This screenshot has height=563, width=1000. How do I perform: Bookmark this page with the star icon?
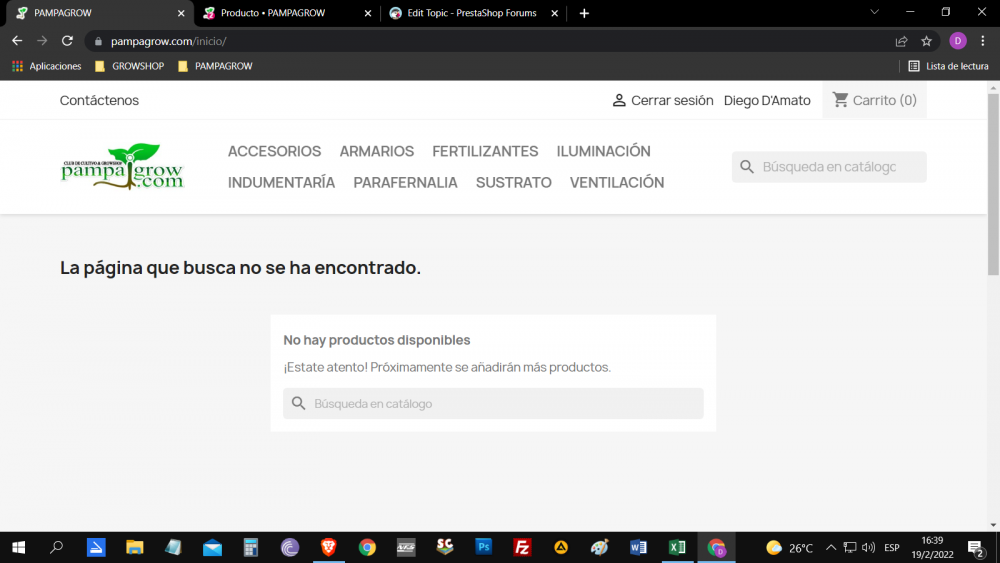[927, 41]
